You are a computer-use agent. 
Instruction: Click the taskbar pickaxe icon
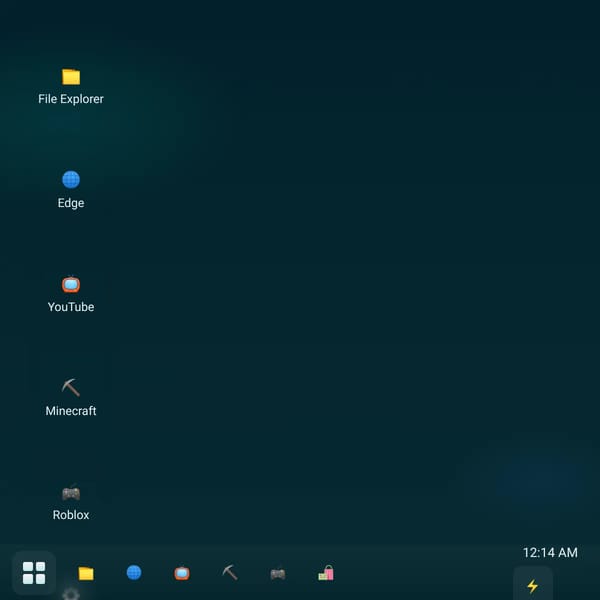click(230, 572)
